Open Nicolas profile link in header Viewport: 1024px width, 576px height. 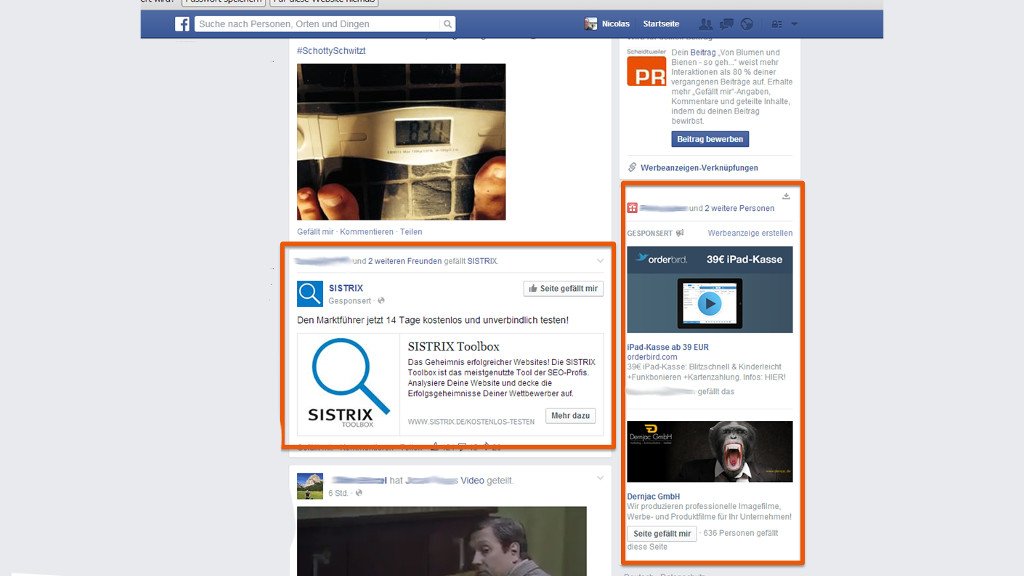click(615, 24)
